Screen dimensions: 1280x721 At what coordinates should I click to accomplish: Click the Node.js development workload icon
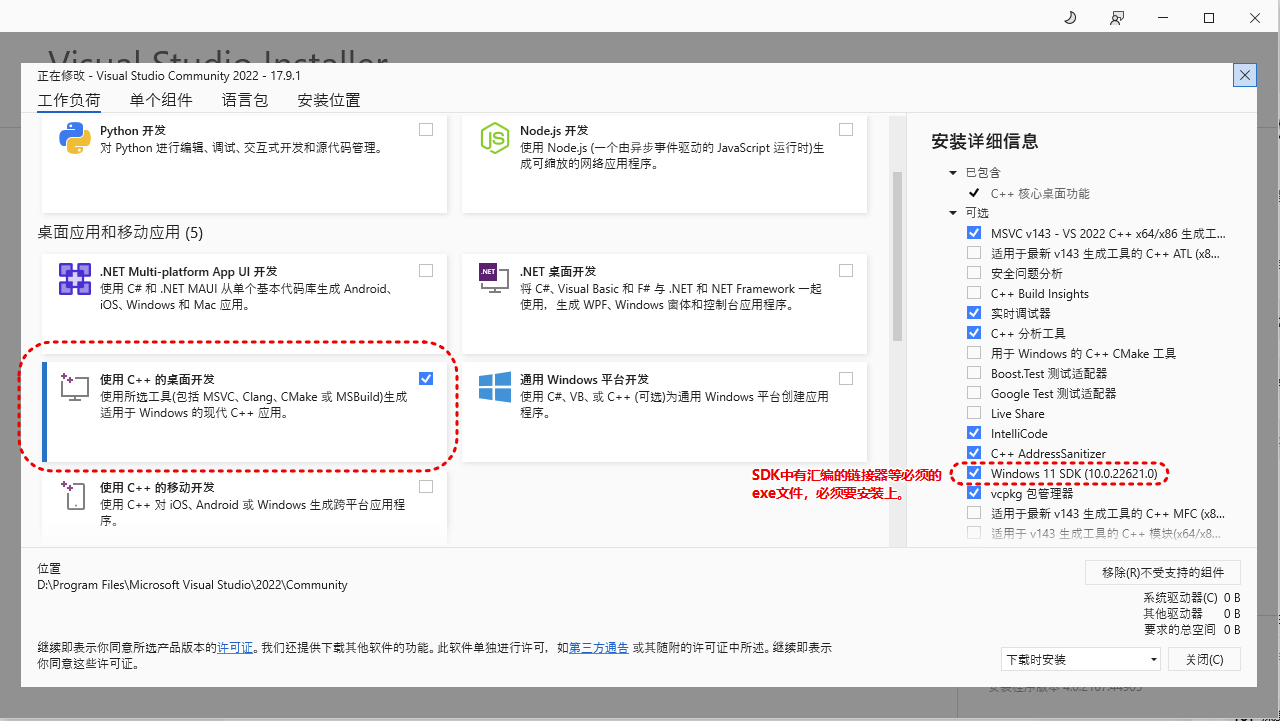click(495, 138)
